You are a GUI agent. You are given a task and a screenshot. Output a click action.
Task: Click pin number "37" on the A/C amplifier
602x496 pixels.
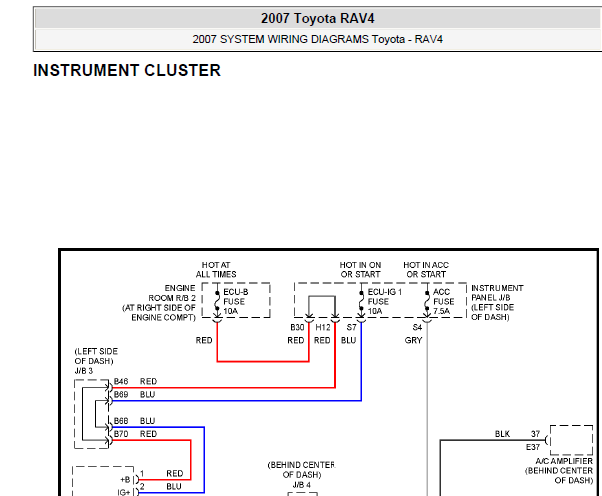(536, 434)
